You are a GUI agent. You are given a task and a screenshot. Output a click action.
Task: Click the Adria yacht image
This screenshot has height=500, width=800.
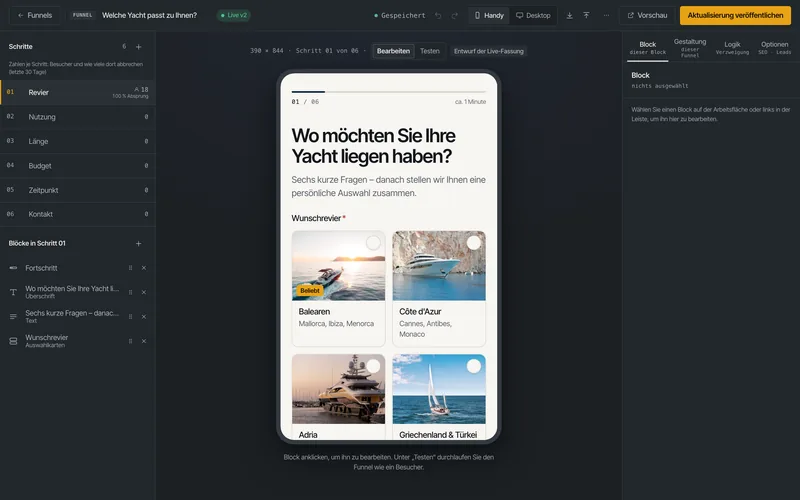[338, 389]
